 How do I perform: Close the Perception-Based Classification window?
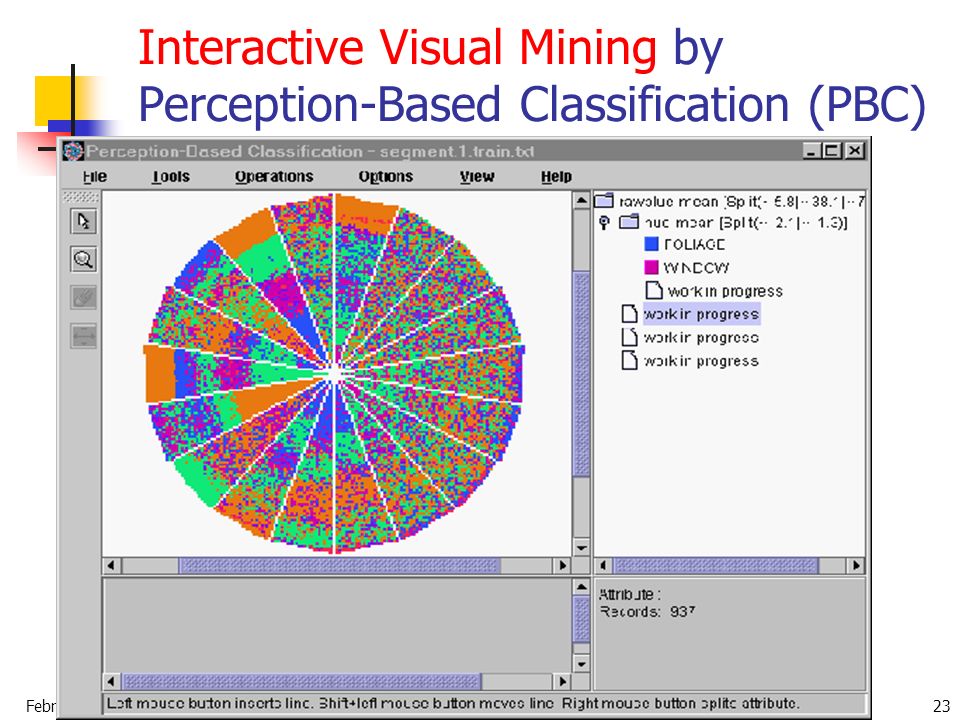point(855,151)
